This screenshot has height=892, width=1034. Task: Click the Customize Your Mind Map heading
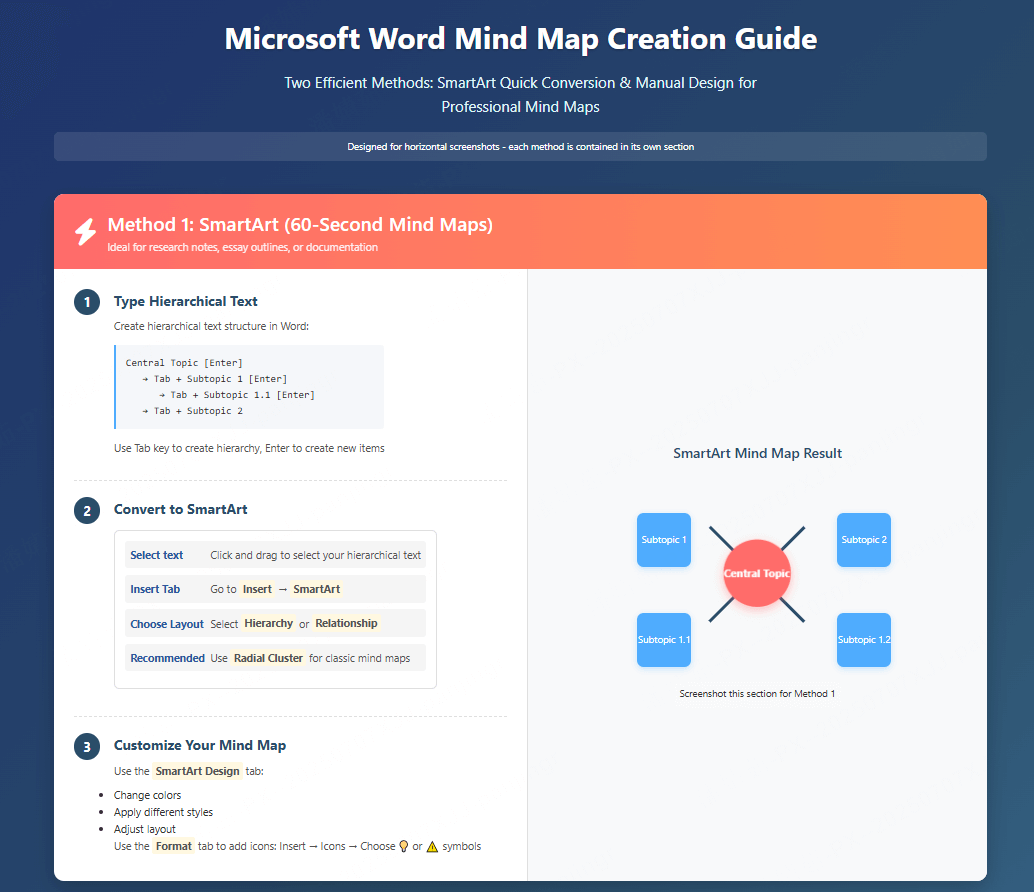click(x=200, y=746)
